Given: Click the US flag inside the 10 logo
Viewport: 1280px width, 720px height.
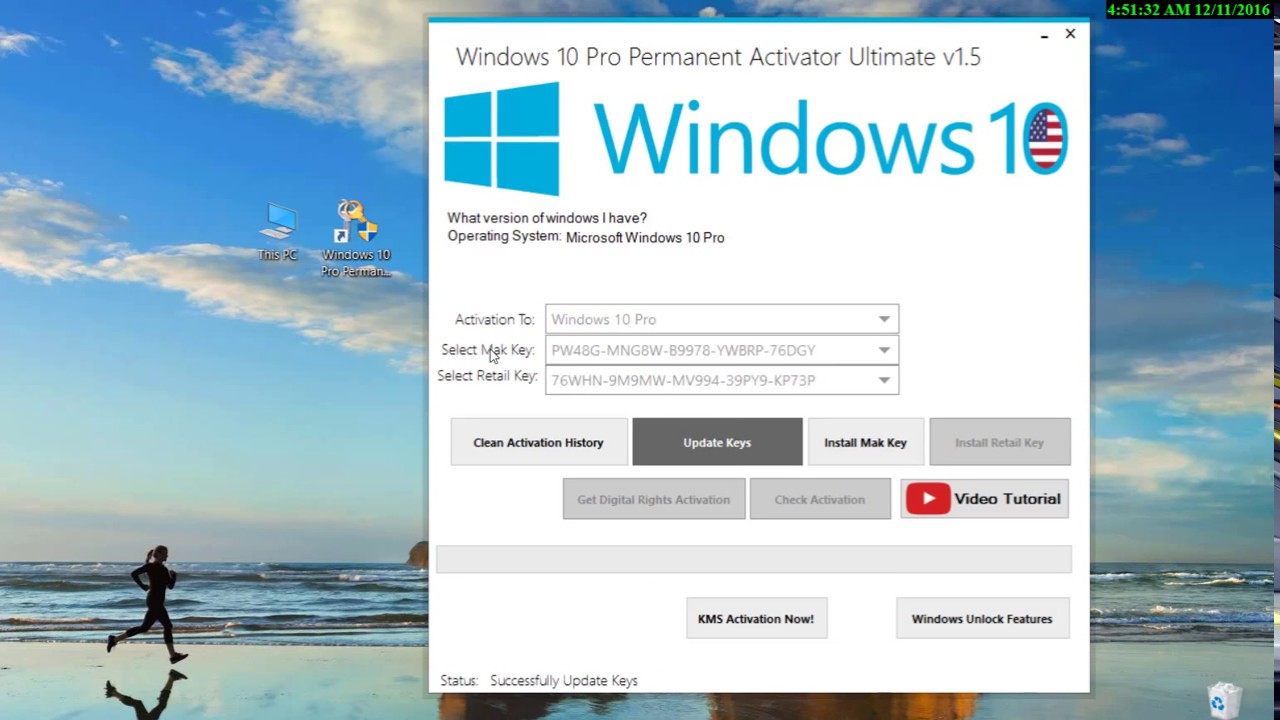Looking at the screenshot, I should pos(1046,140).
